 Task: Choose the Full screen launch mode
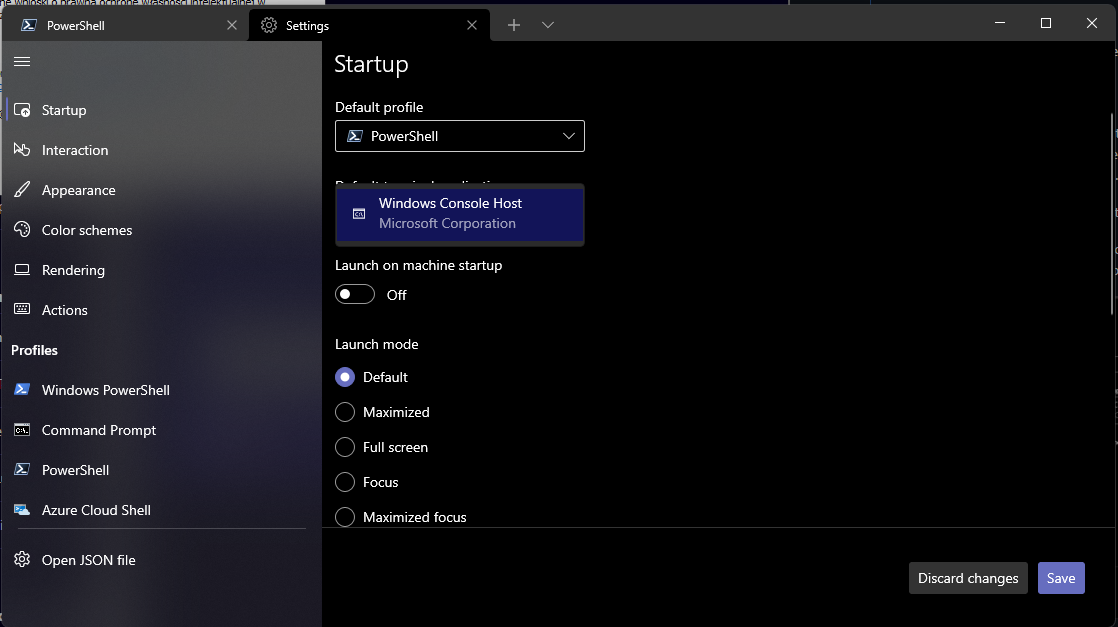tap(345, 447)
